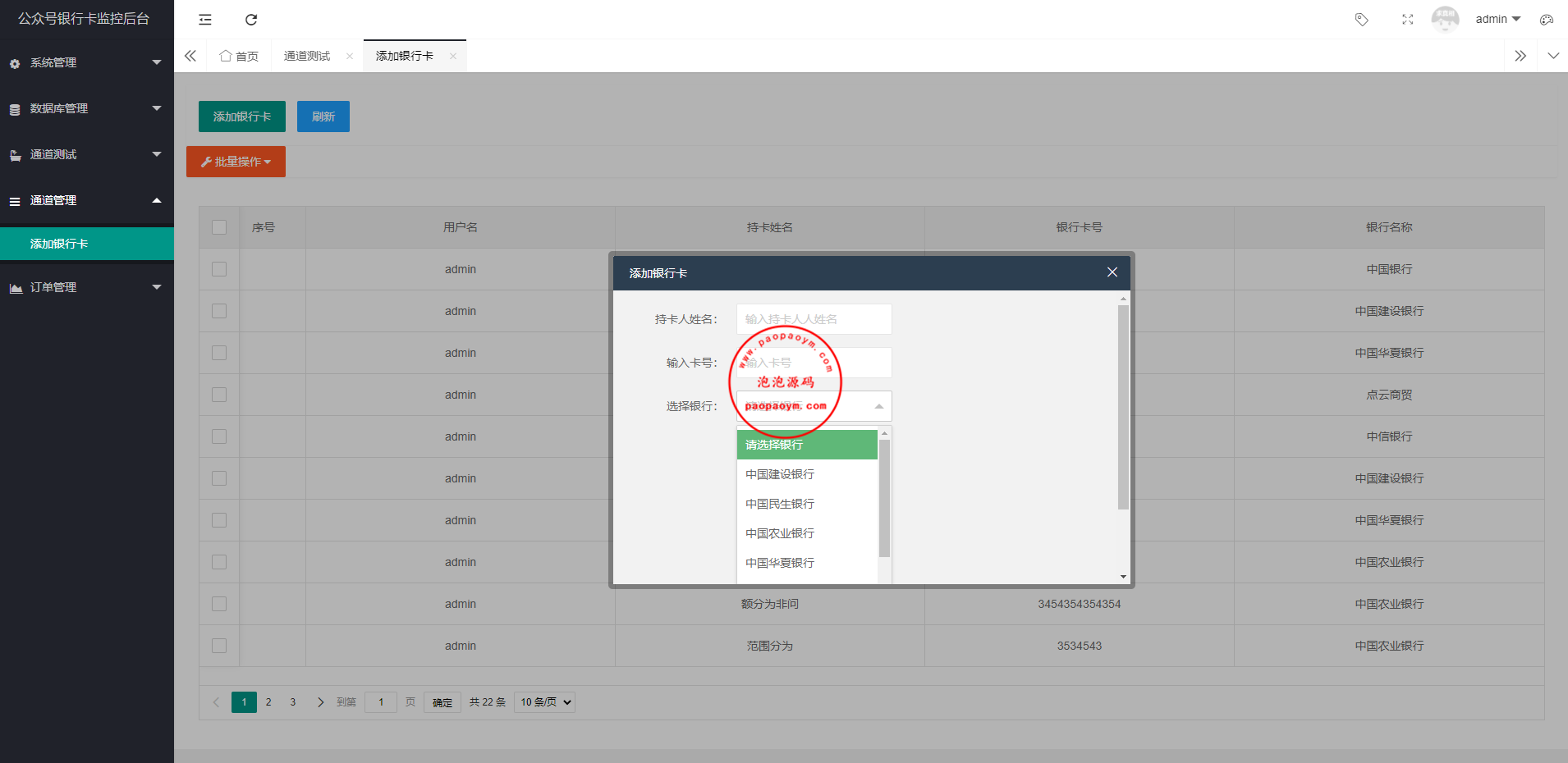Collapse the sidebar with the menu fold icon

point(205,20)
